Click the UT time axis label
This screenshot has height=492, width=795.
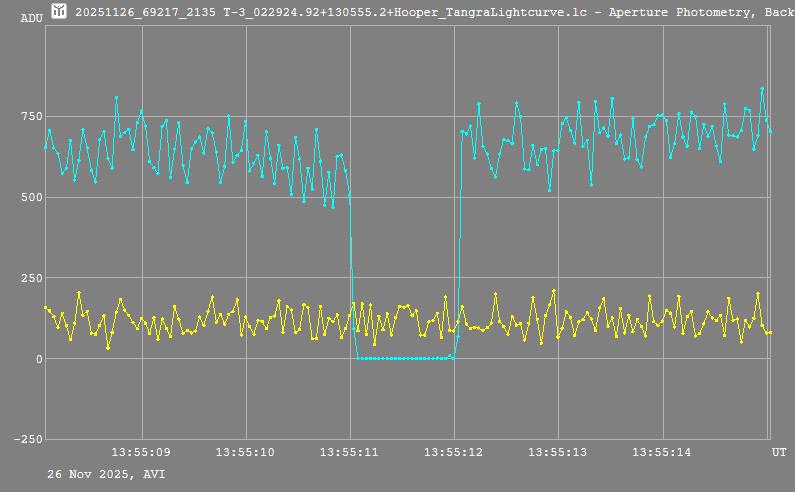pos(778,453)
